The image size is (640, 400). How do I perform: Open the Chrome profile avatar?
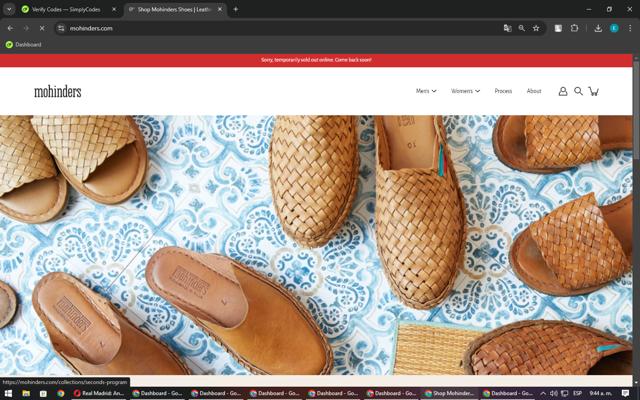614,28
